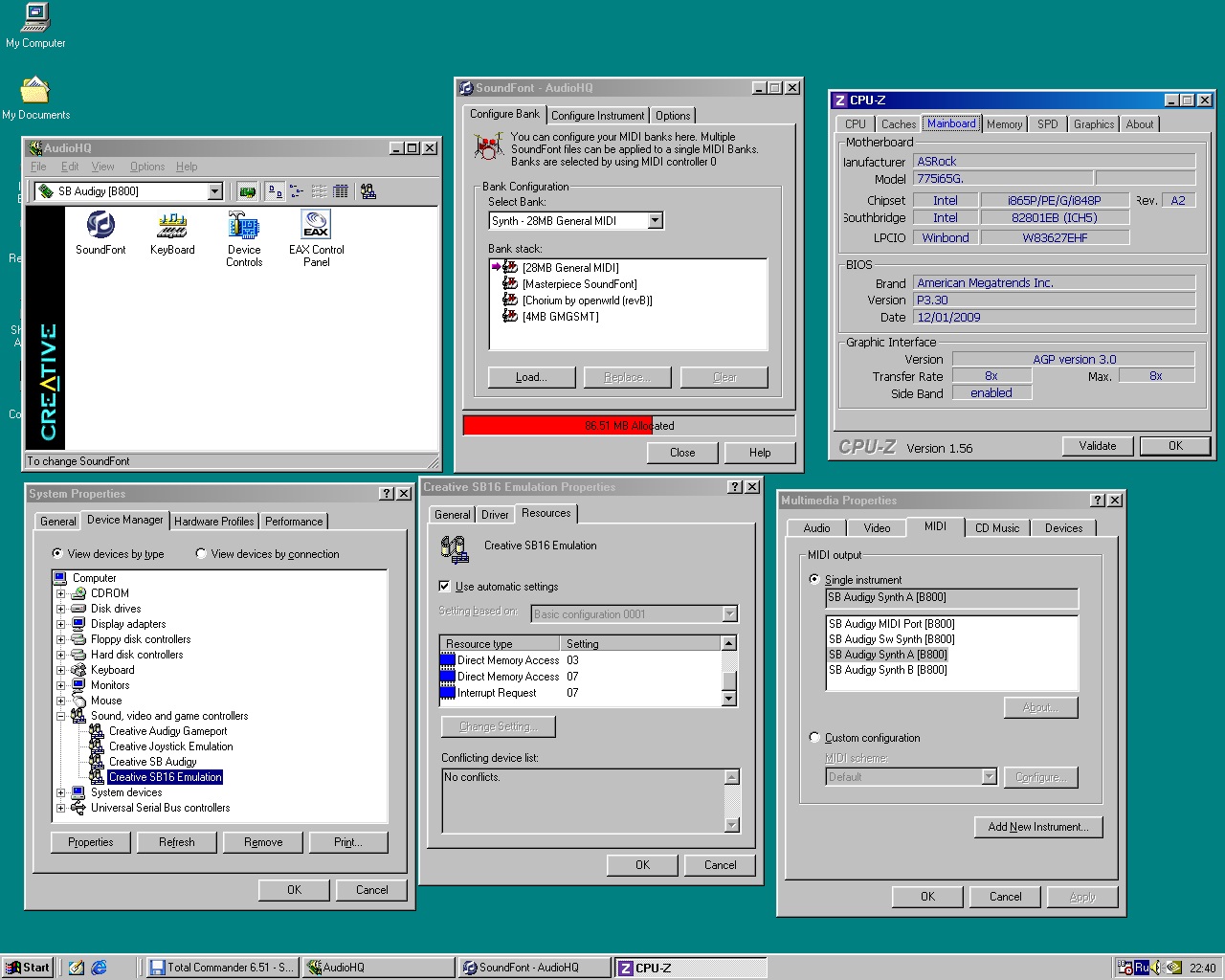
Task: Expand the Display adapters tree node
Action: [60, 624]
